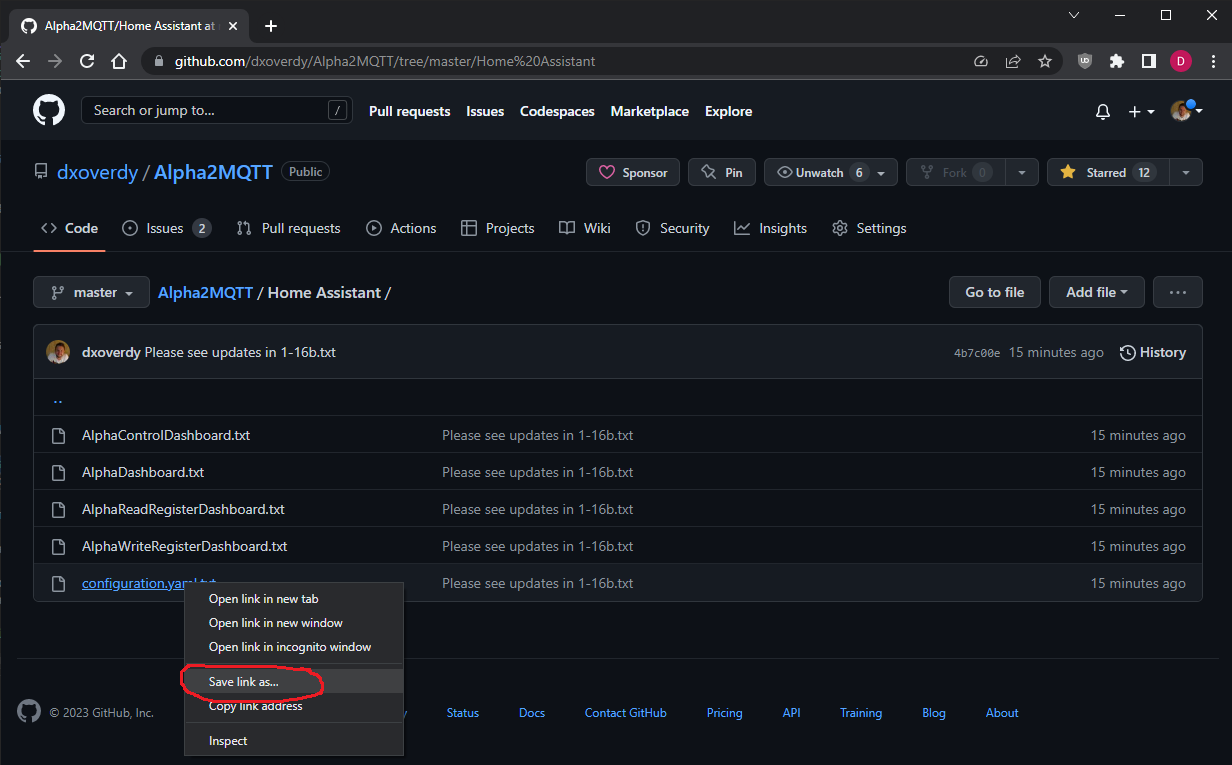Expand the Fork options arrow
This screenshot has height=765, width=1232.
1022,172
